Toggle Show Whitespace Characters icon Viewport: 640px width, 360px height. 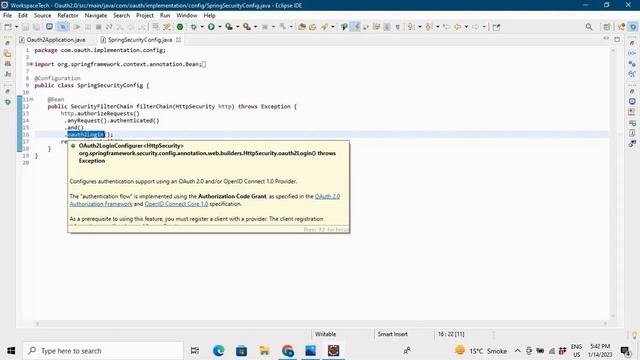click(398, 27)
